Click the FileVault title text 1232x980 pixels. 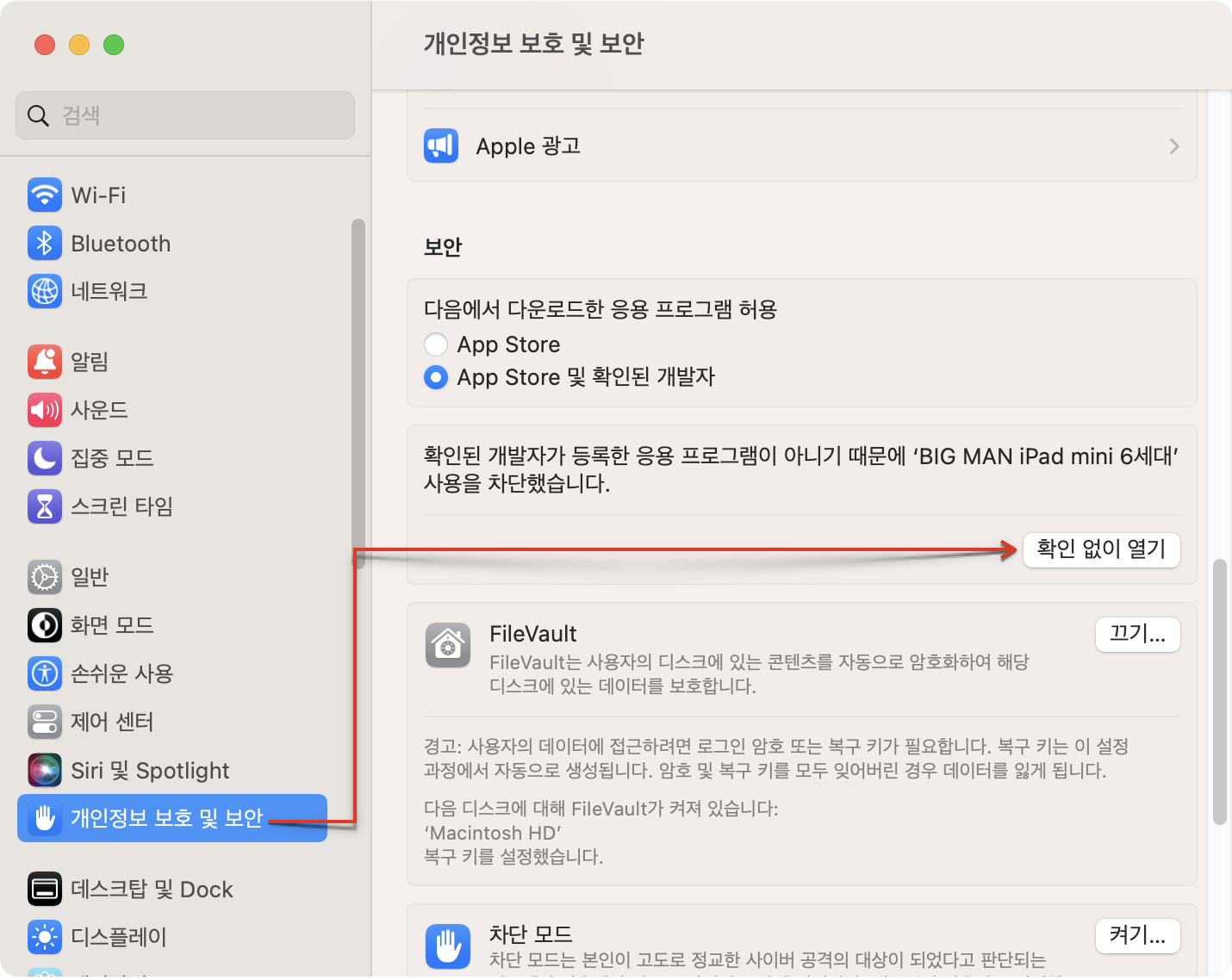[533, 634]
